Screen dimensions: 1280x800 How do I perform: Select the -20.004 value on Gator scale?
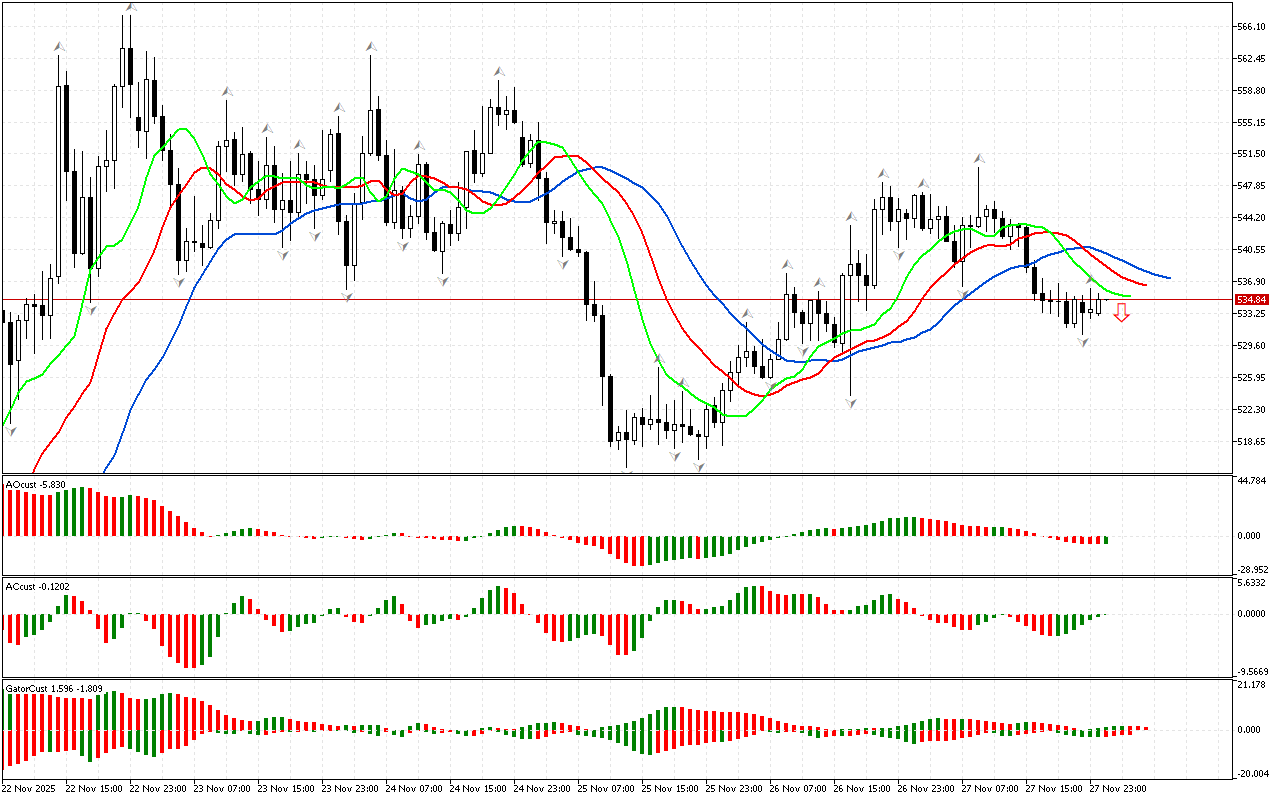[1253, 773]
